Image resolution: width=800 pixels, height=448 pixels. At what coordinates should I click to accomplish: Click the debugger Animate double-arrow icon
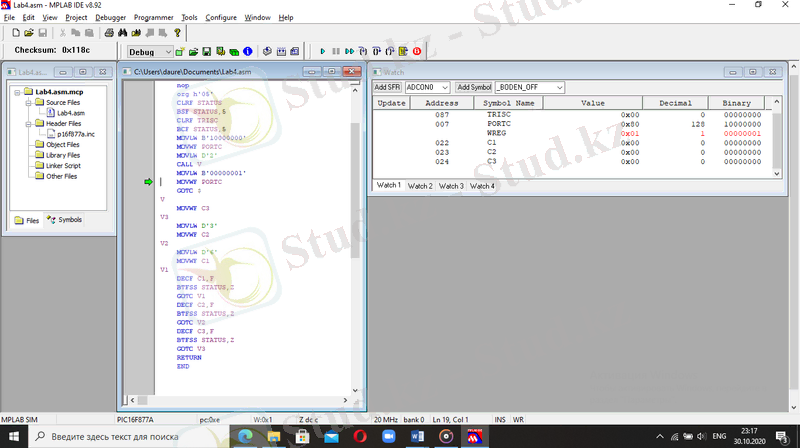pos(348,51)
